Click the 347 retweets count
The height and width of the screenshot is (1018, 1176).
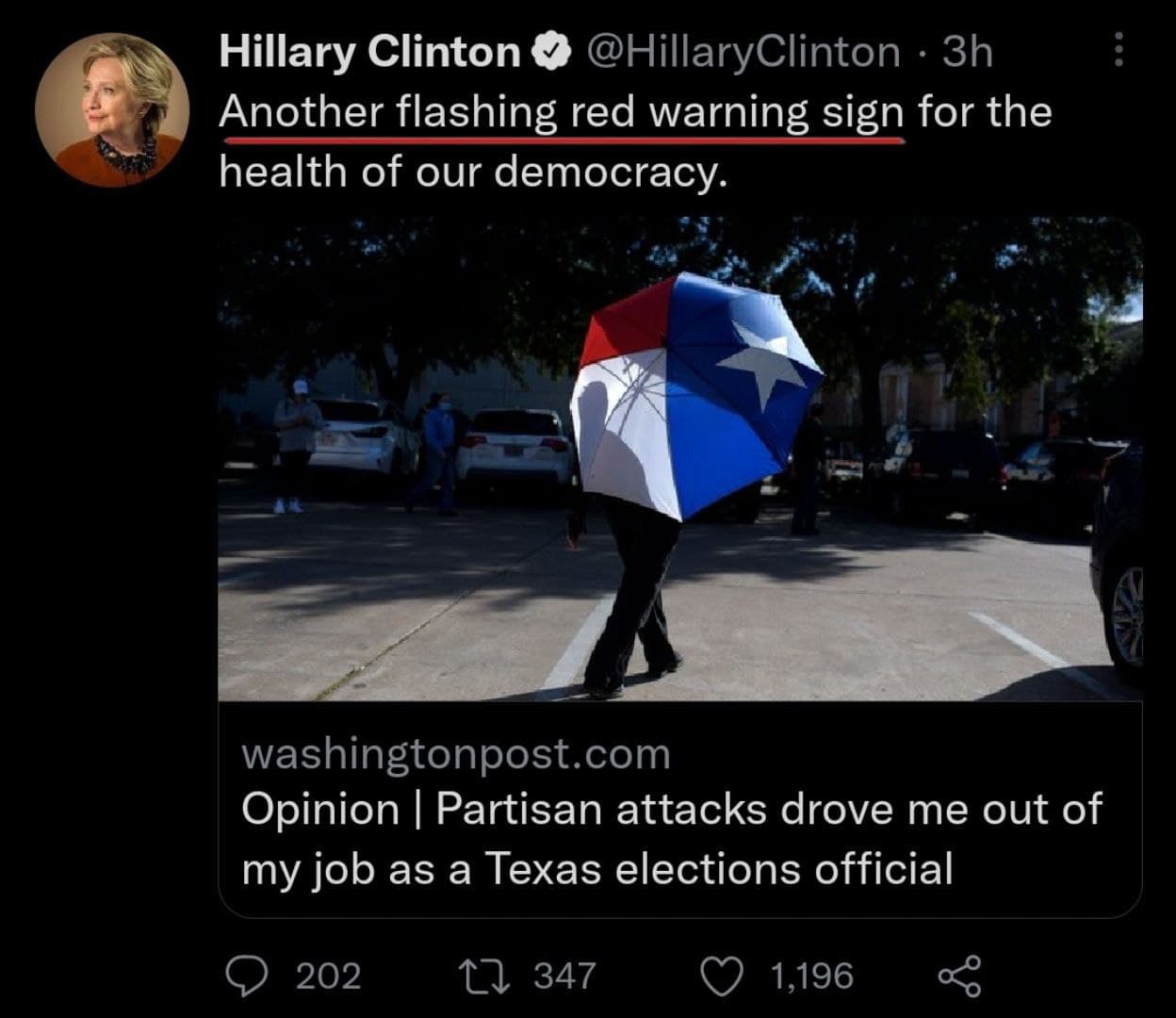point(564,976)
